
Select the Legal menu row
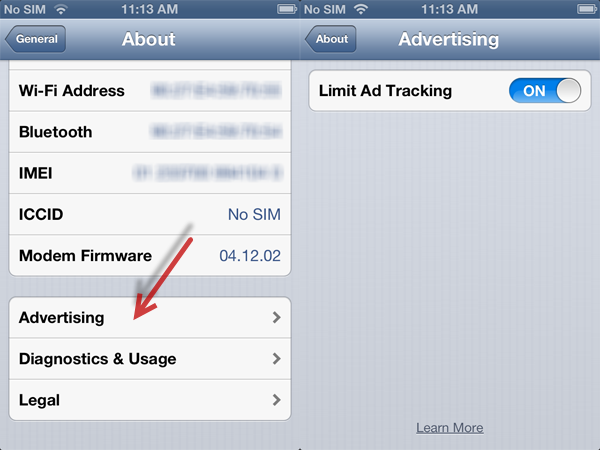pyautogui.click(x=150, y=400)
